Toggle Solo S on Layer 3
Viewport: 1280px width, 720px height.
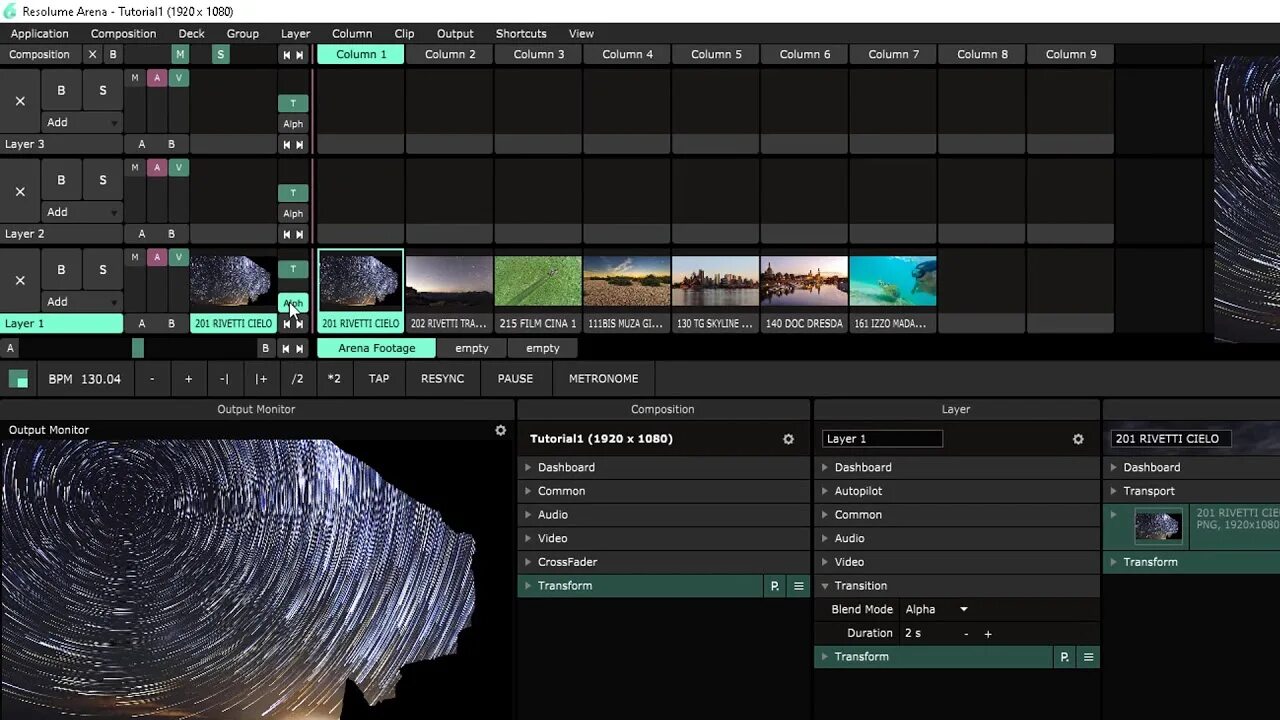102,90
